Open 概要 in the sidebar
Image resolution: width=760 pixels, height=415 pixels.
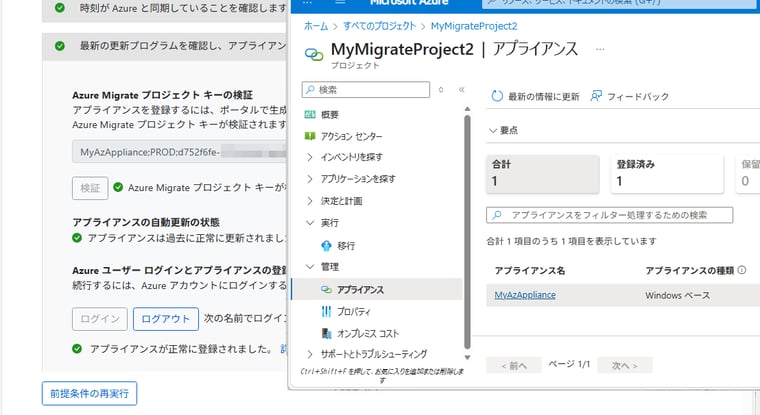tap(330, 114)
